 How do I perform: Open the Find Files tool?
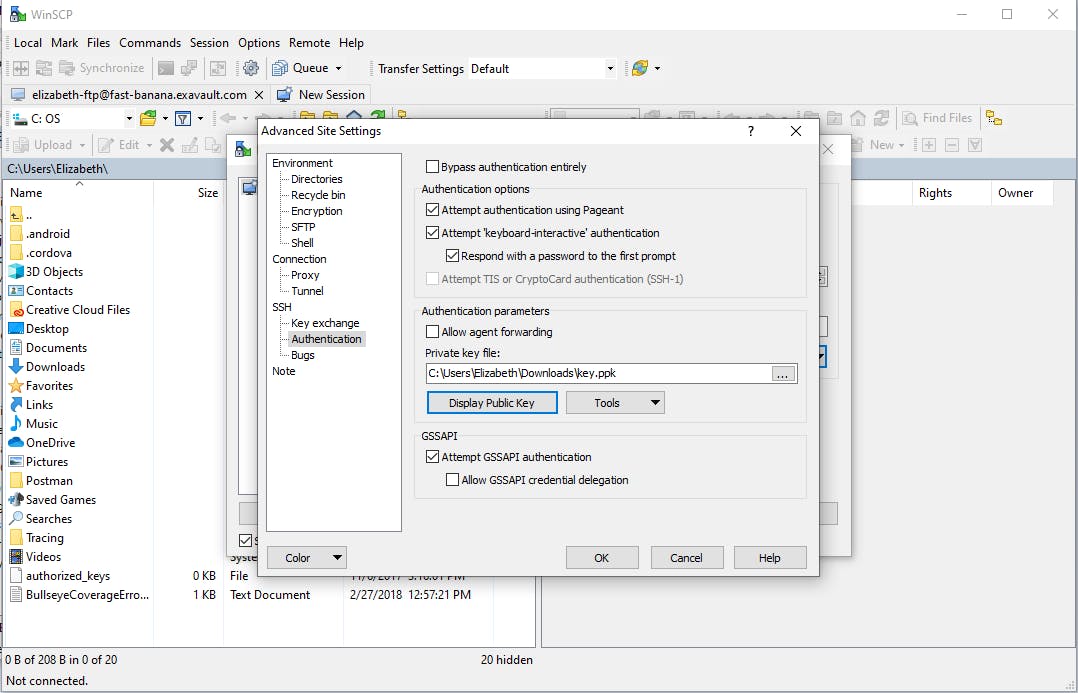click(938, 117)
